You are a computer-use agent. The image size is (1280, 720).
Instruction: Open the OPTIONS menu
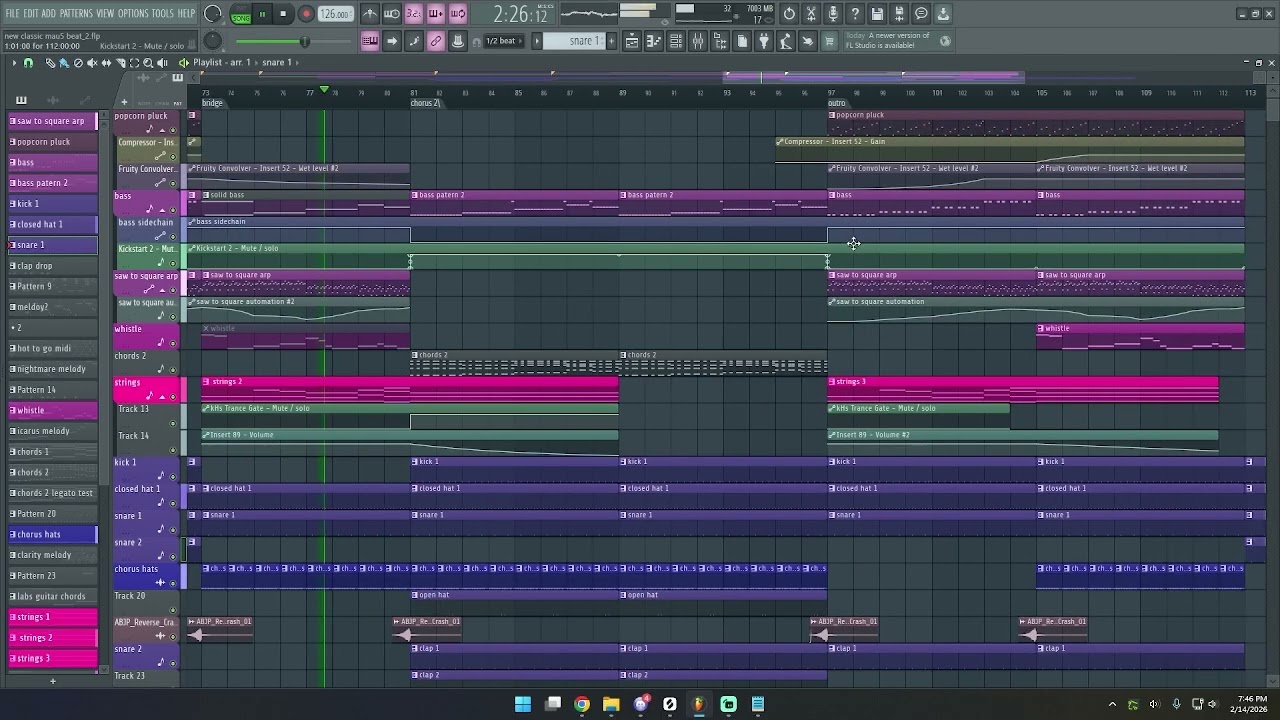coord(133,13)
